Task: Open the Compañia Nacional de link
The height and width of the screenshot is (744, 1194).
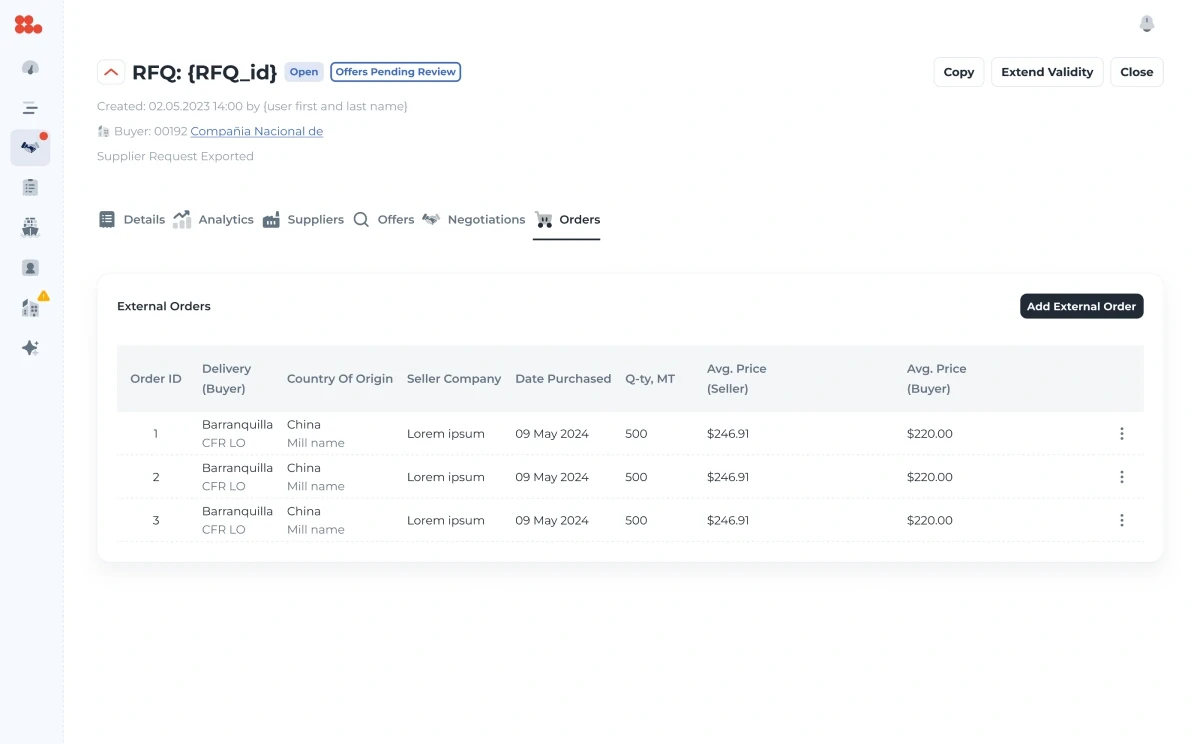Action: 257,131
